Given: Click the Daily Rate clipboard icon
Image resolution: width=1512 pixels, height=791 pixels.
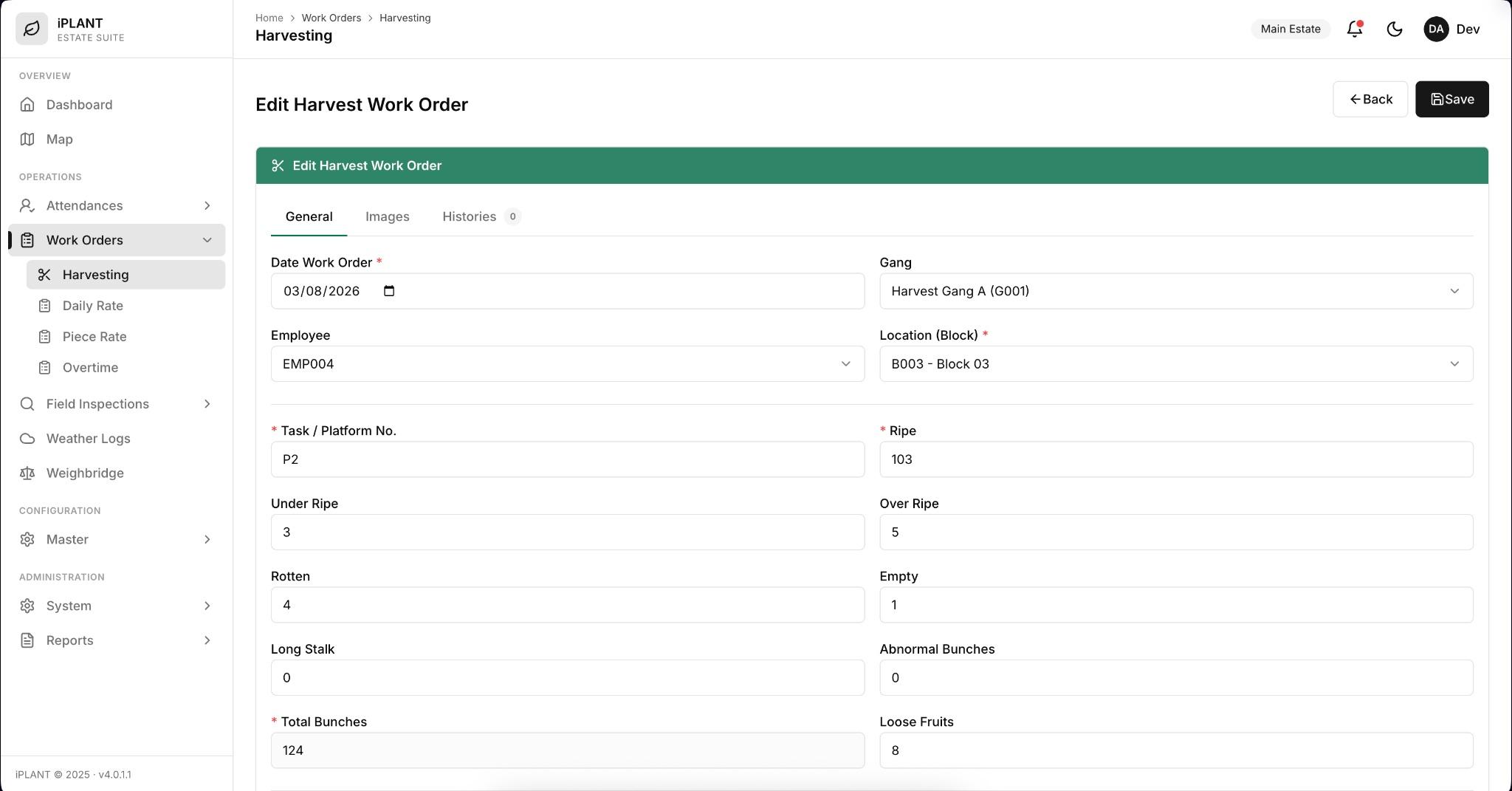Looking at the screenshot, I should pyautogui.click(x=44, y=306).
